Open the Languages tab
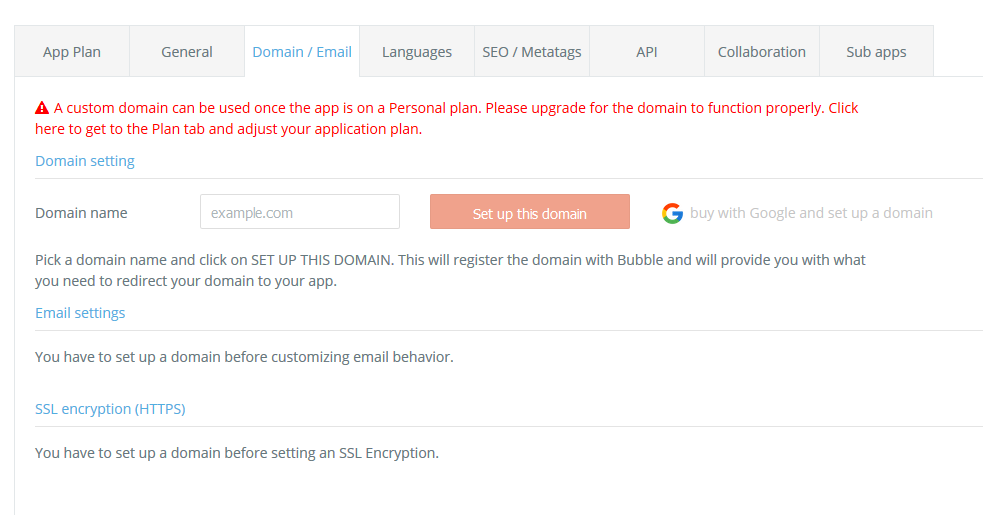983x515 pixels. [417, 51]
